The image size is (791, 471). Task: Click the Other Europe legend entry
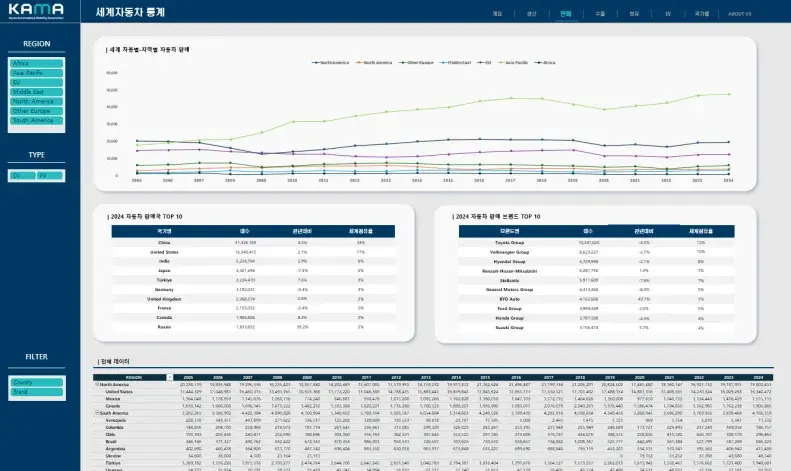click(416, 63)
